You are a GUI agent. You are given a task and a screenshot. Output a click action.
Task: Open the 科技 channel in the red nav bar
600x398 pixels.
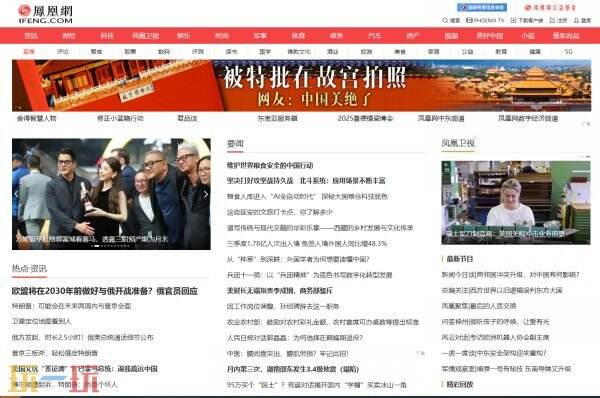(x=107, y=36)
